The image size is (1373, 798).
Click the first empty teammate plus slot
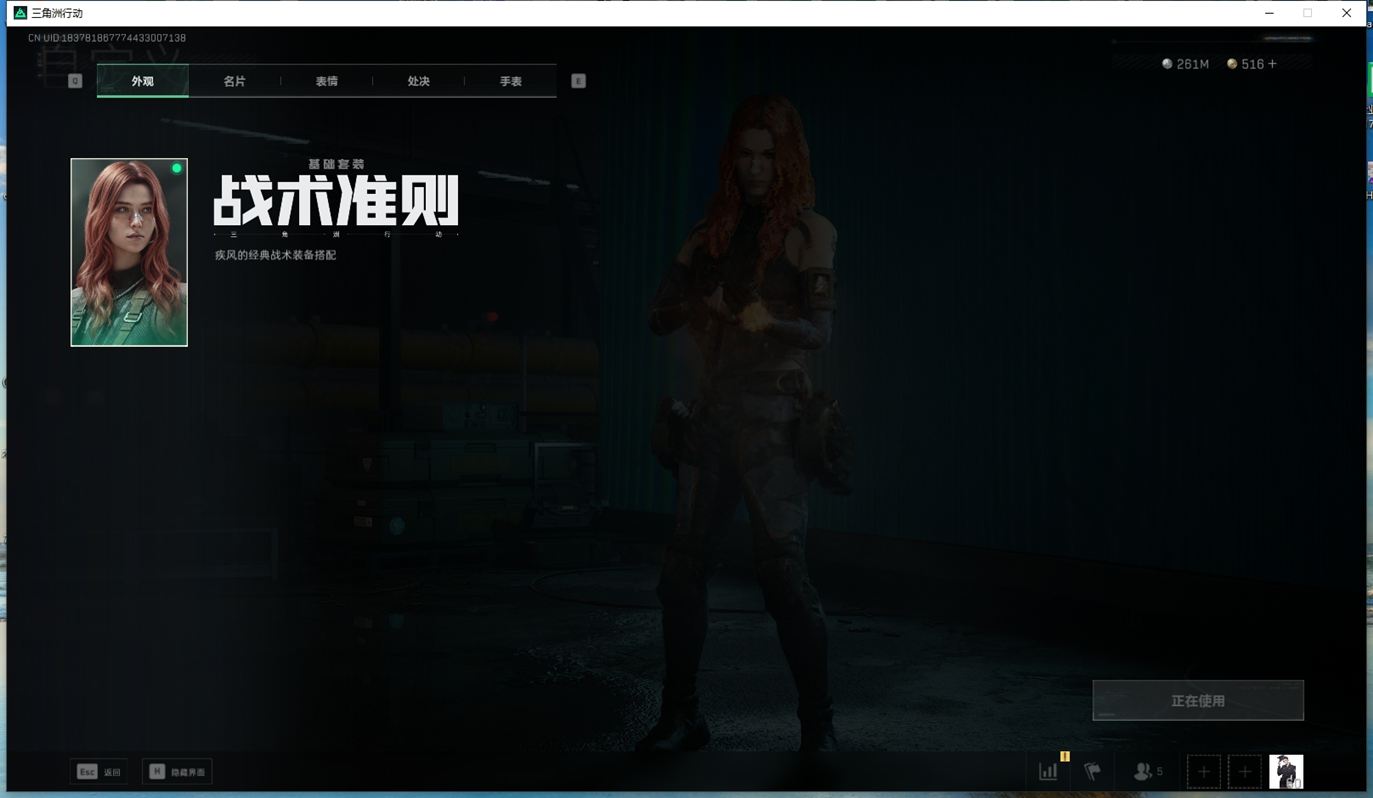[1203, 772]
